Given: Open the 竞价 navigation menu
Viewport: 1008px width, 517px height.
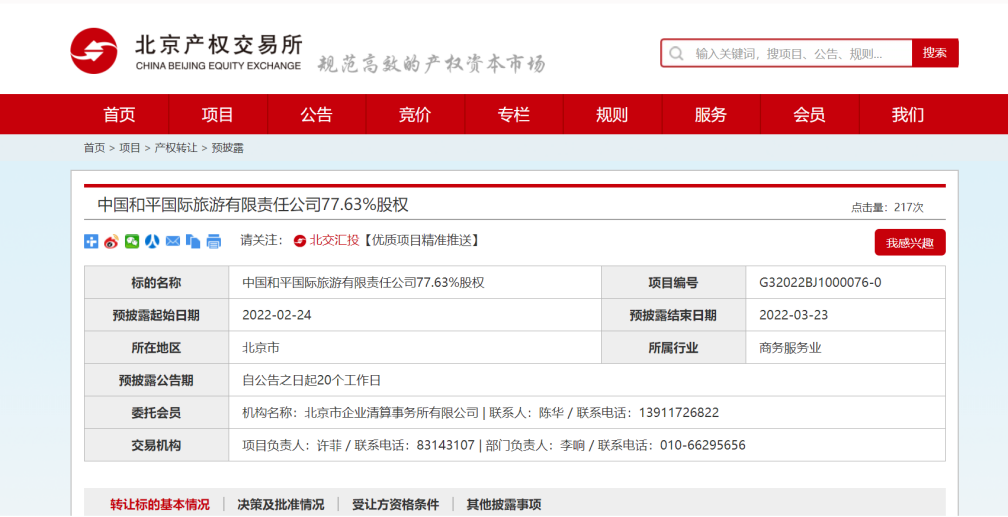Looking at the screenshot, I should click(x=415, y=115).
